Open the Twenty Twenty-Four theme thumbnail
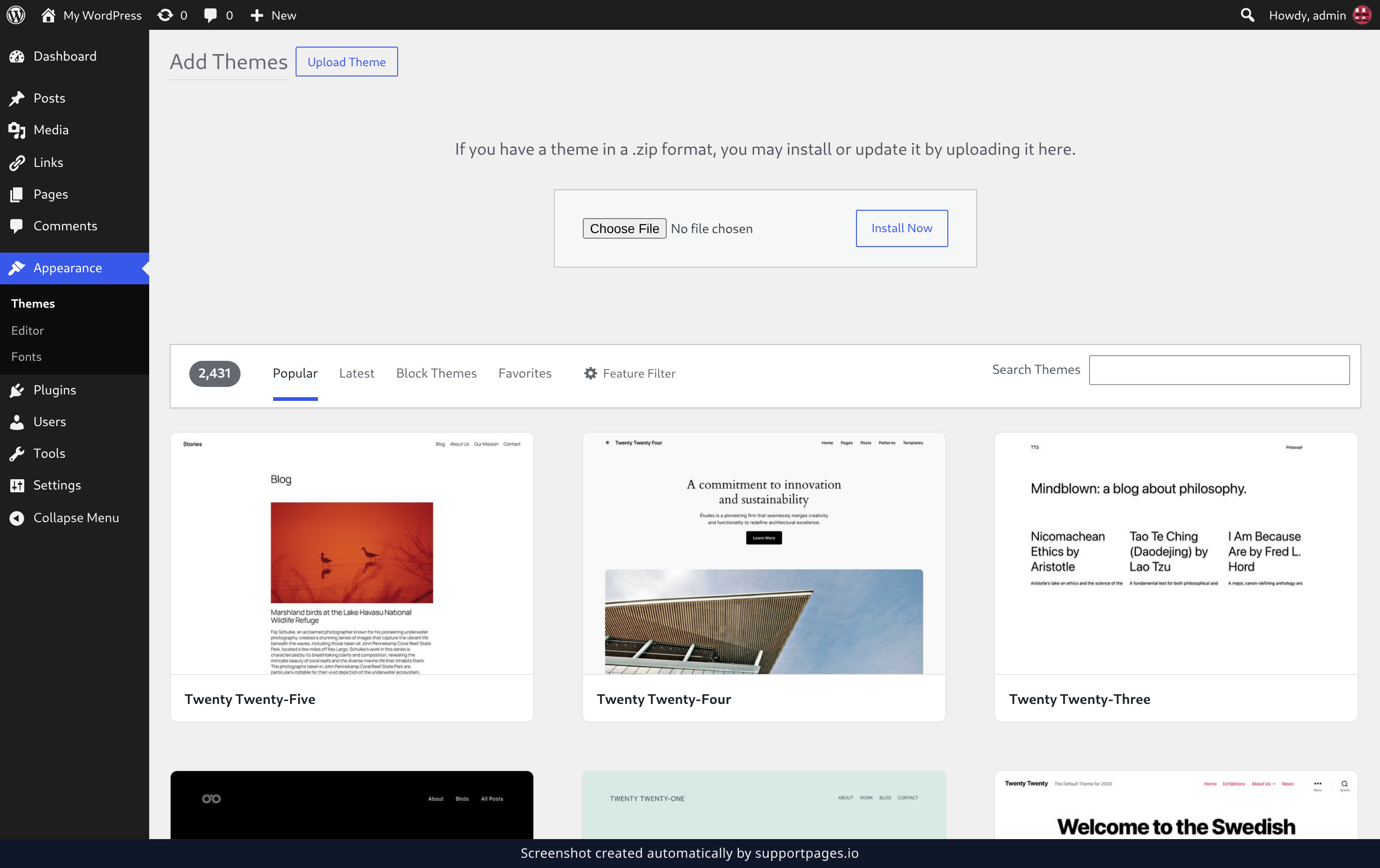 pyautogui.click(x=764, y=553)
